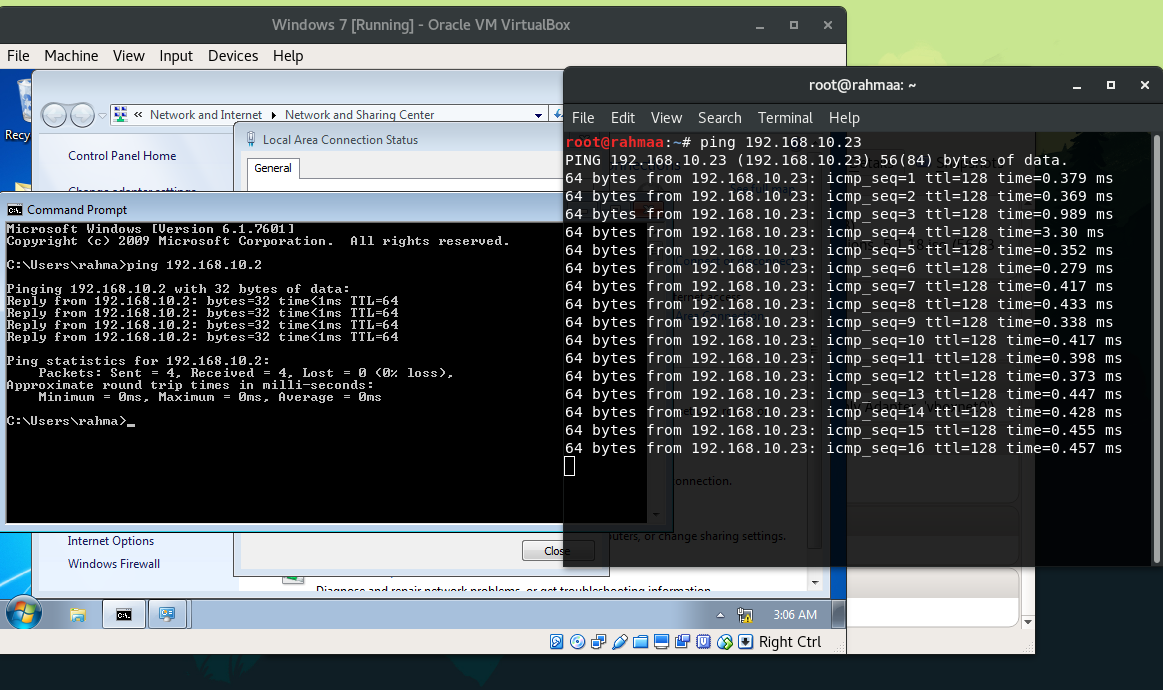Click Network and Internet breadcrumb
The width and height of the screenshot is (1163, 690).
pos(205,115)
